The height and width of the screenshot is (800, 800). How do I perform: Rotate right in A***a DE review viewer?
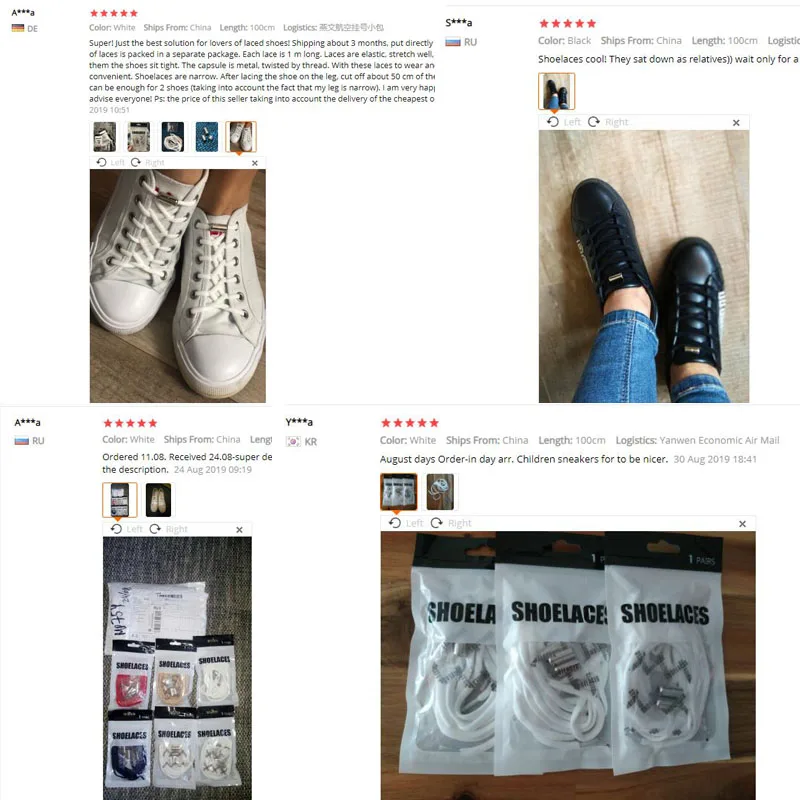147,162
